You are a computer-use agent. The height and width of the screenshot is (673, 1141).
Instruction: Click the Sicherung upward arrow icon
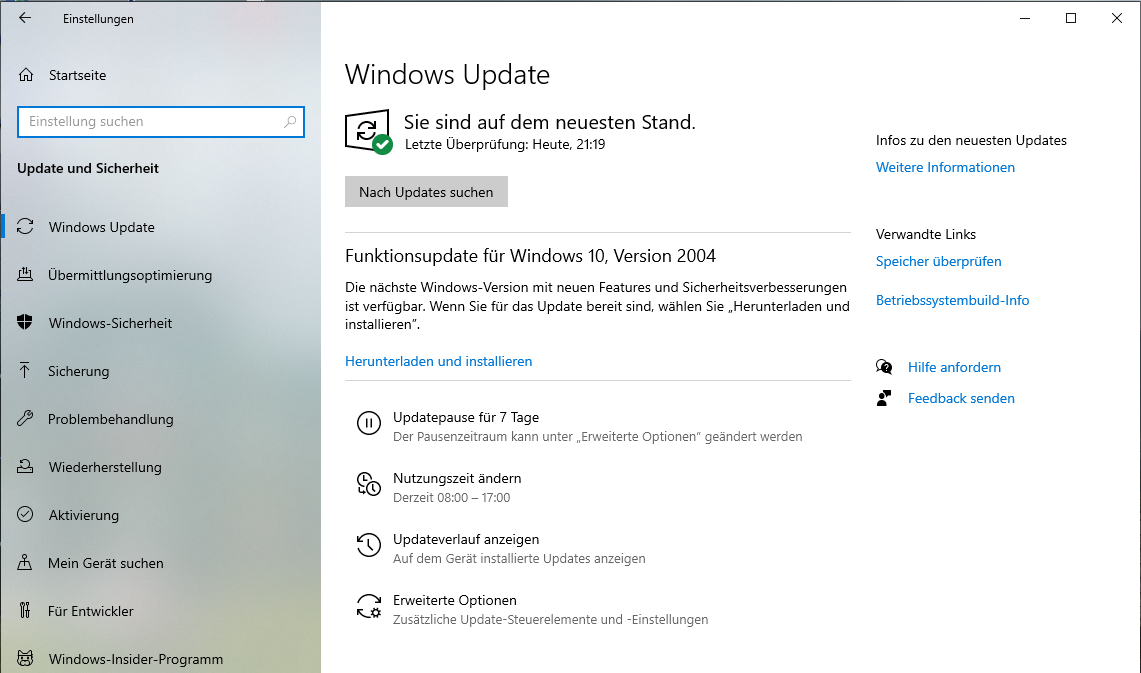coord(25,370)
